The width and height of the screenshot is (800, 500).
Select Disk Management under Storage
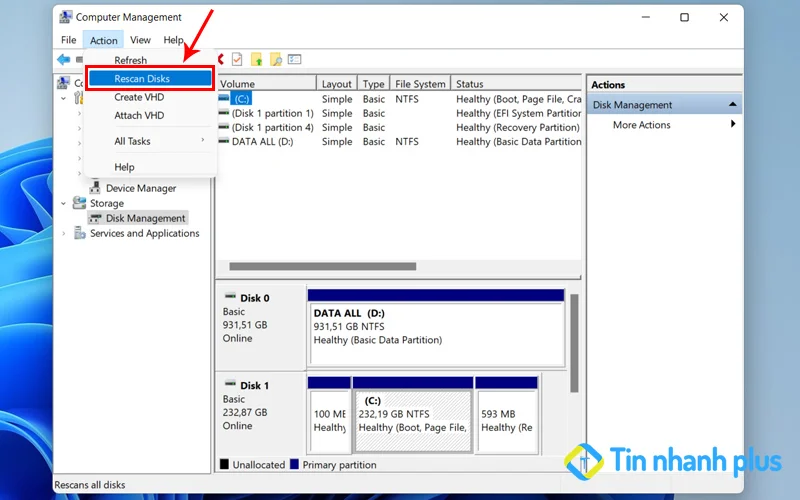145,218
